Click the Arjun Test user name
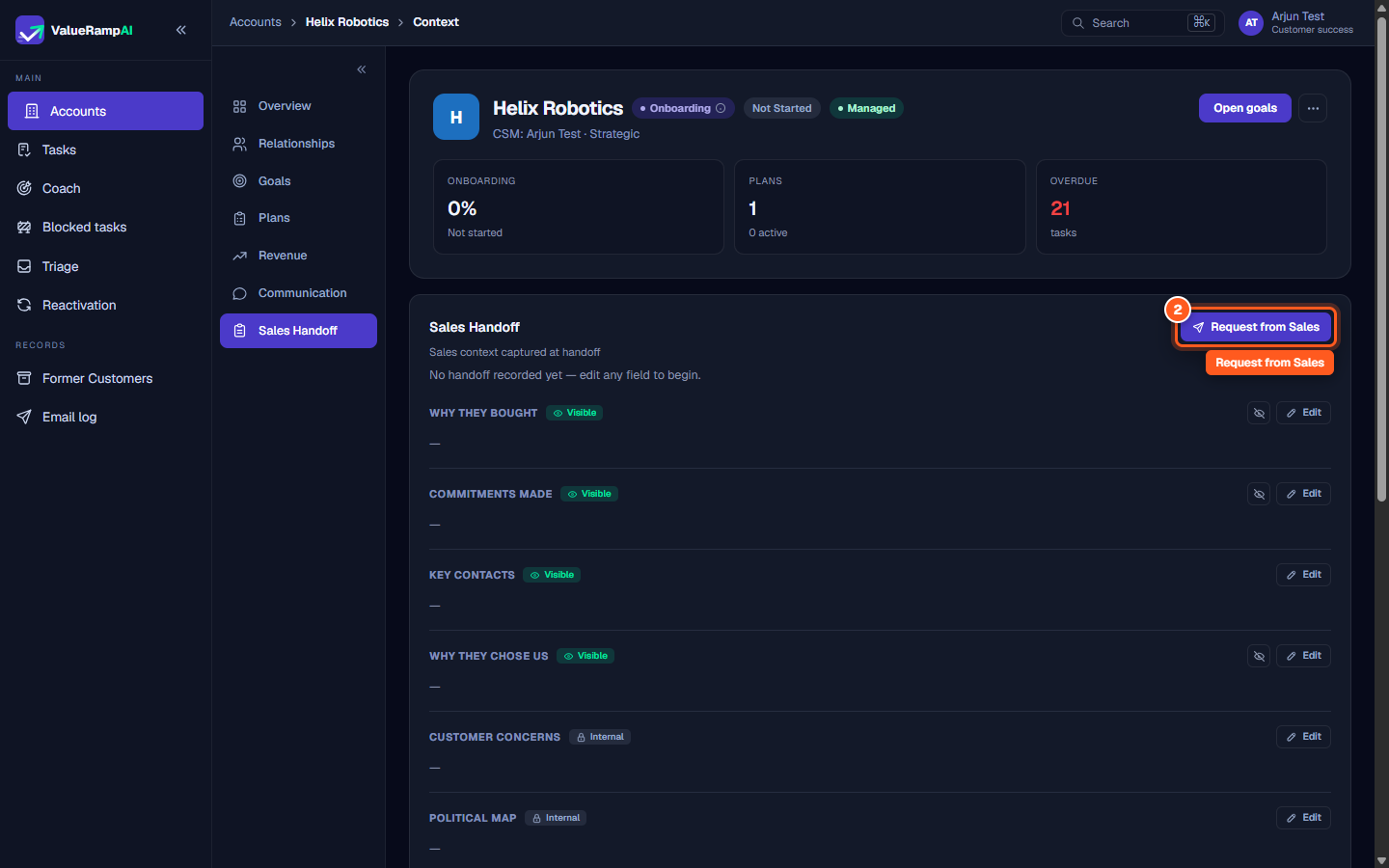 point(1297,16)
